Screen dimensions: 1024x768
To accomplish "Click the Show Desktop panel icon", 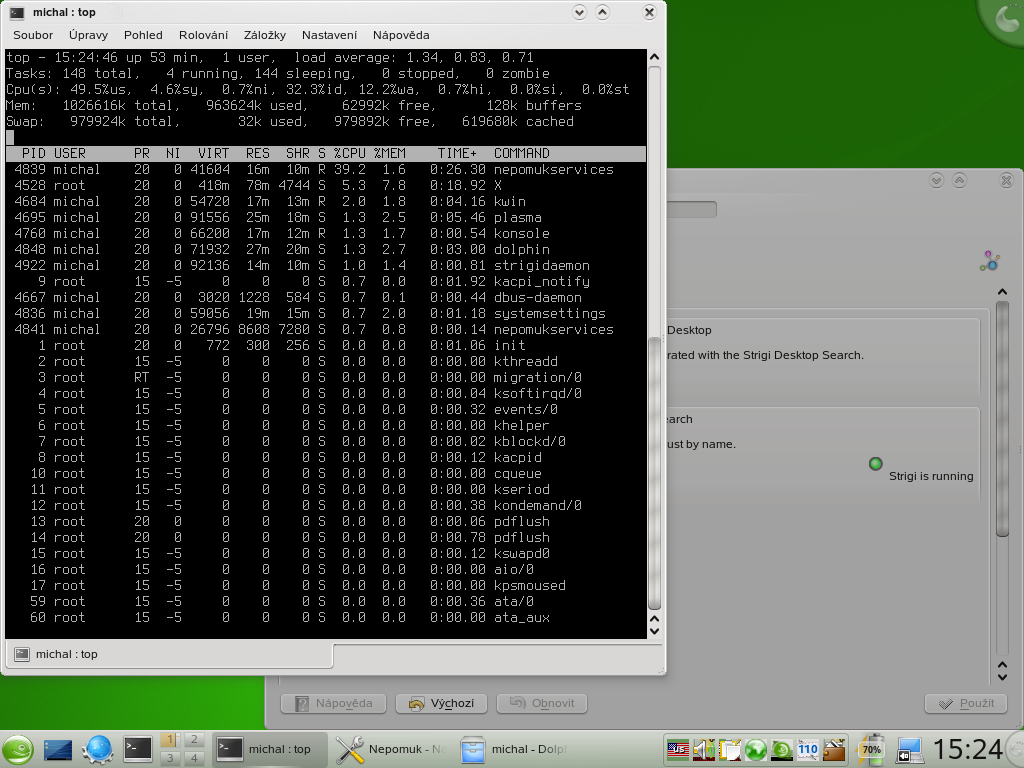I will (57, 749).
